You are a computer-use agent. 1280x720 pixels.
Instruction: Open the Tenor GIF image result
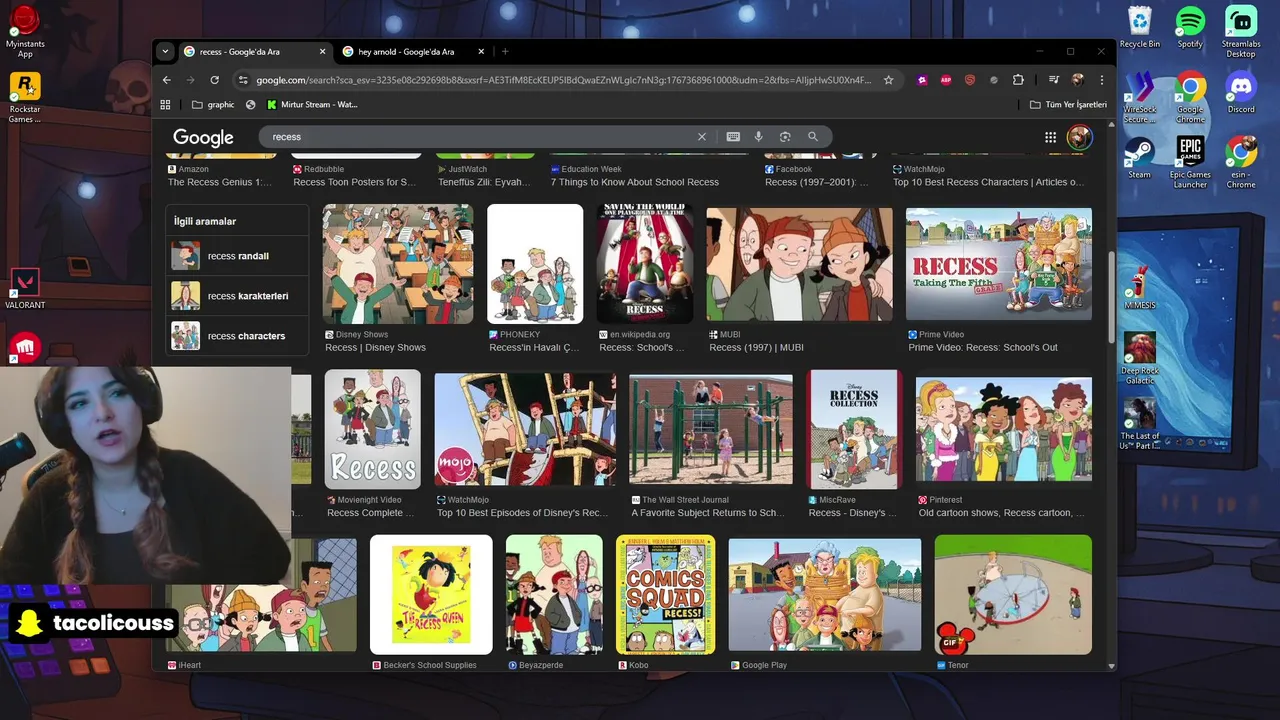[x=1013, y=594]
